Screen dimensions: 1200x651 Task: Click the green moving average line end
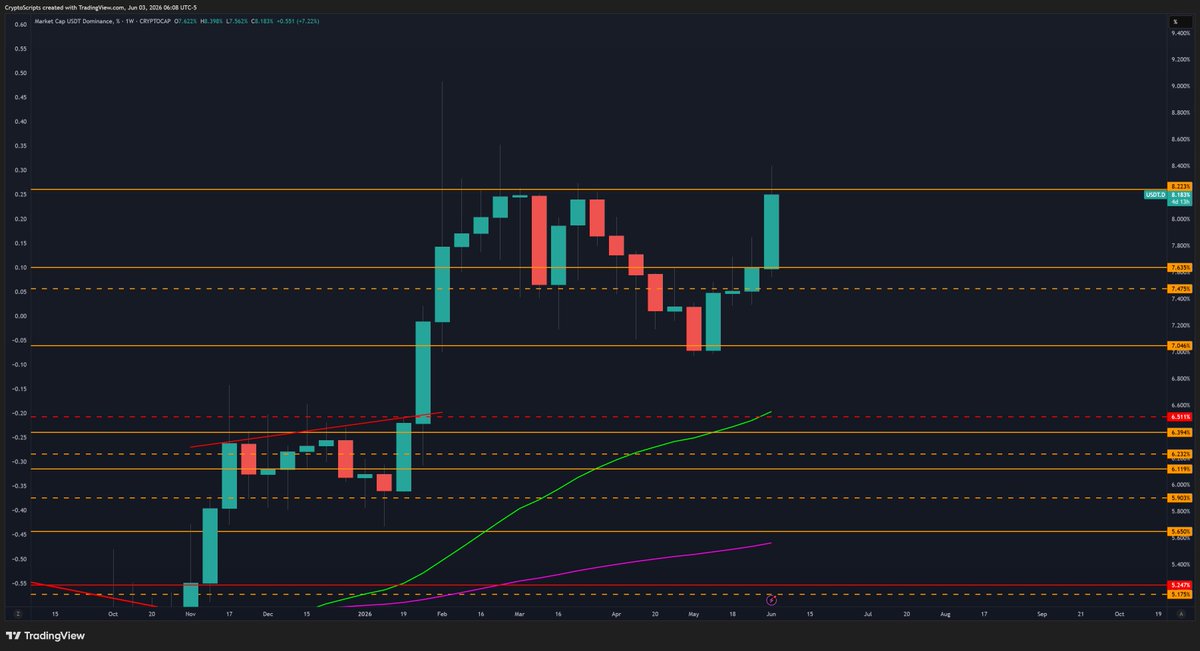[769, 411]
